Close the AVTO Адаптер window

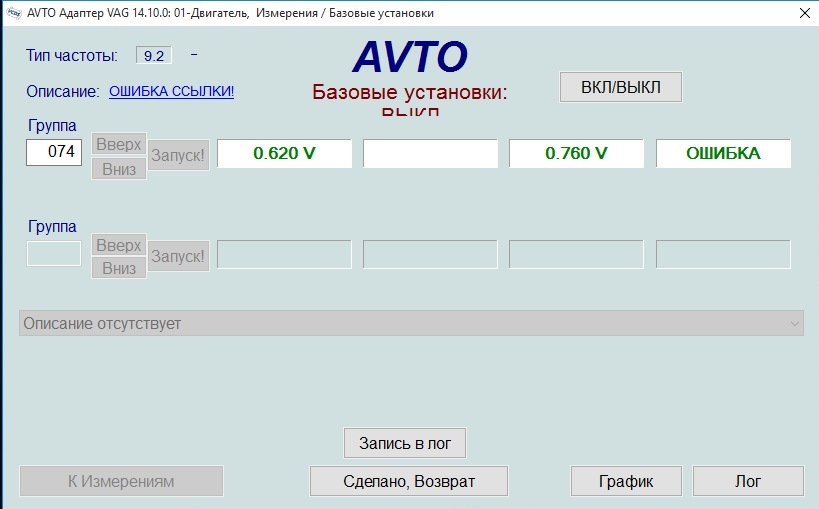point(805,13)
